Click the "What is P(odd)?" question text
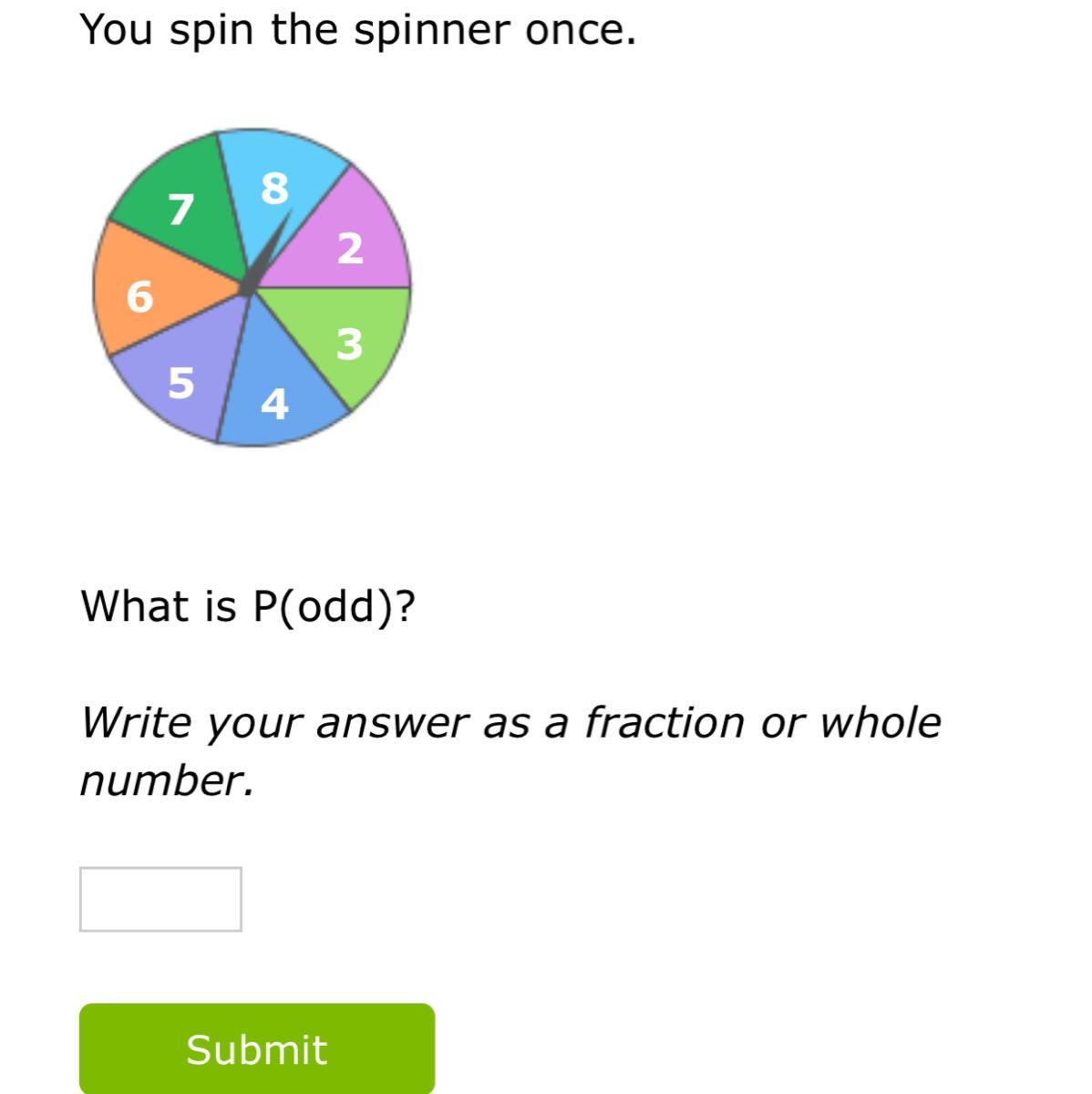The width and height of the screenshot is (1092, 1094). [x=248, y=605]
